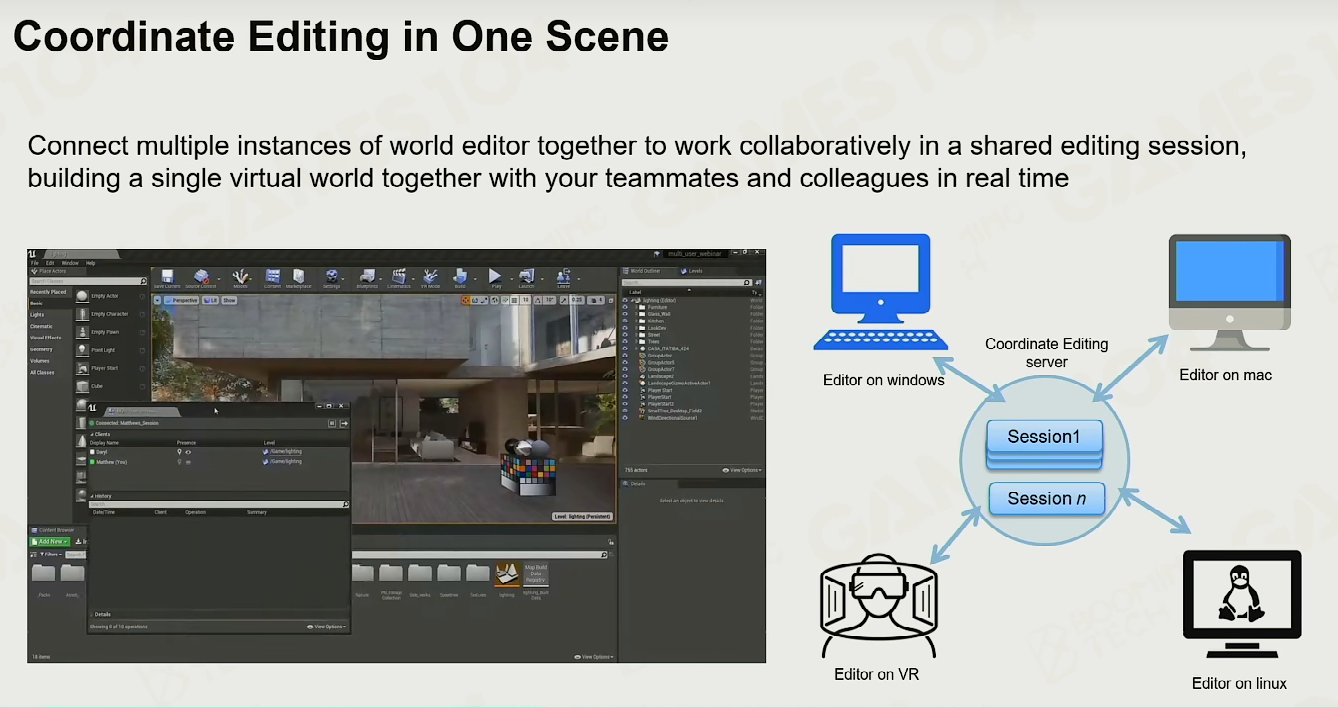Open the Window menu

(69, 263)
